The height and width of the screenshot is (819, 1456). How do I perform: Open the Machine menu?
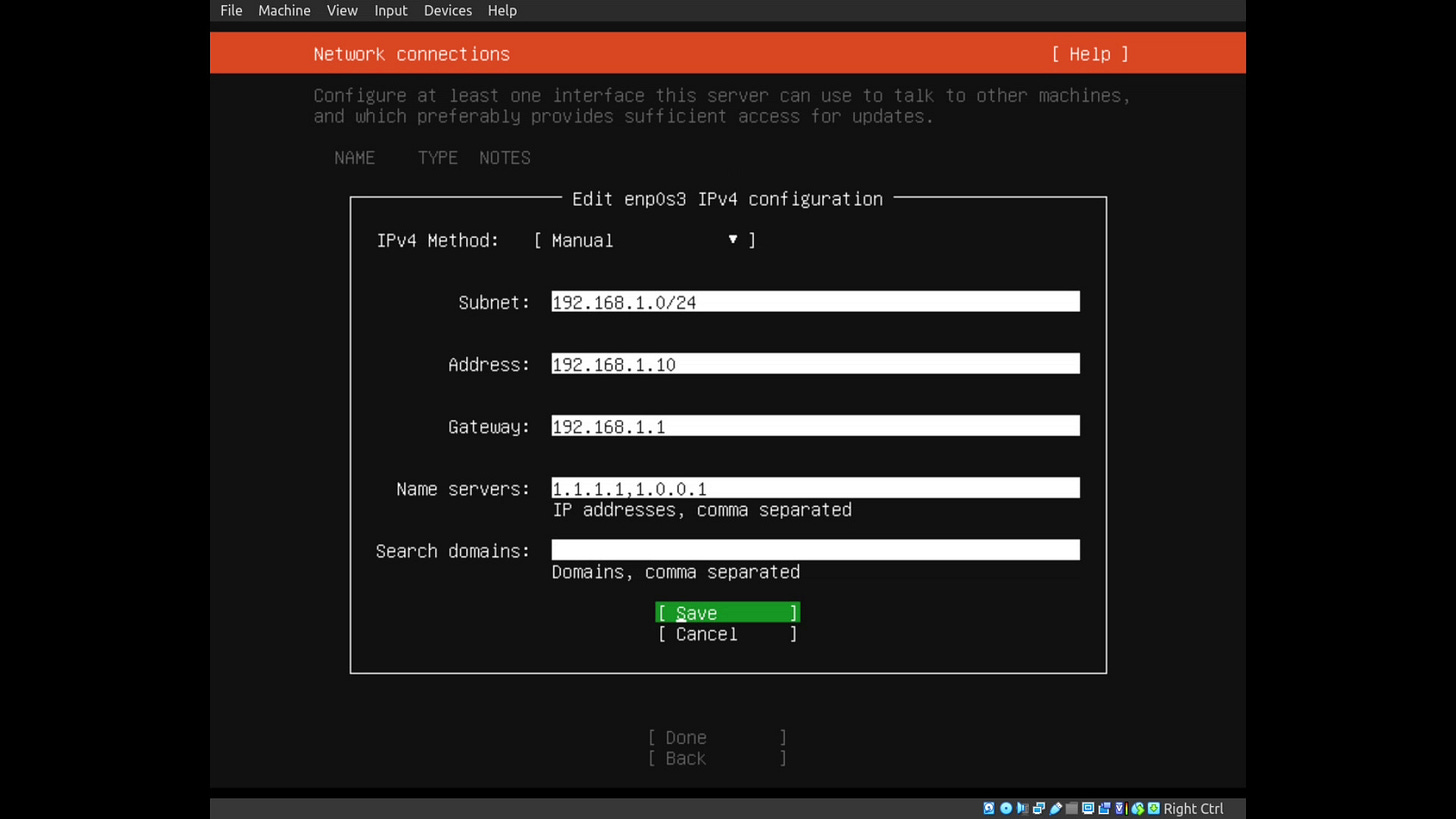pyautogui.click(x=284, y=10)
